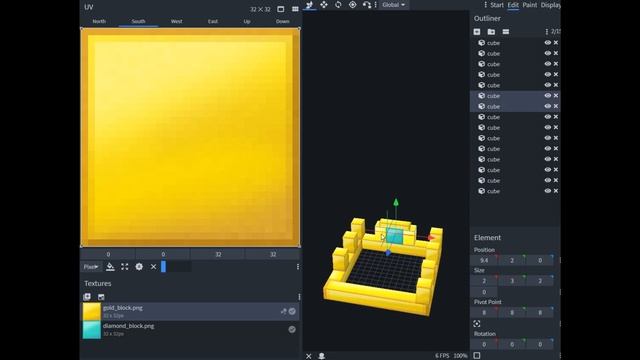Select the South face tab in UV panel
Image resolution: width=640 pixels, height=360 pixels.
[138, 21]
